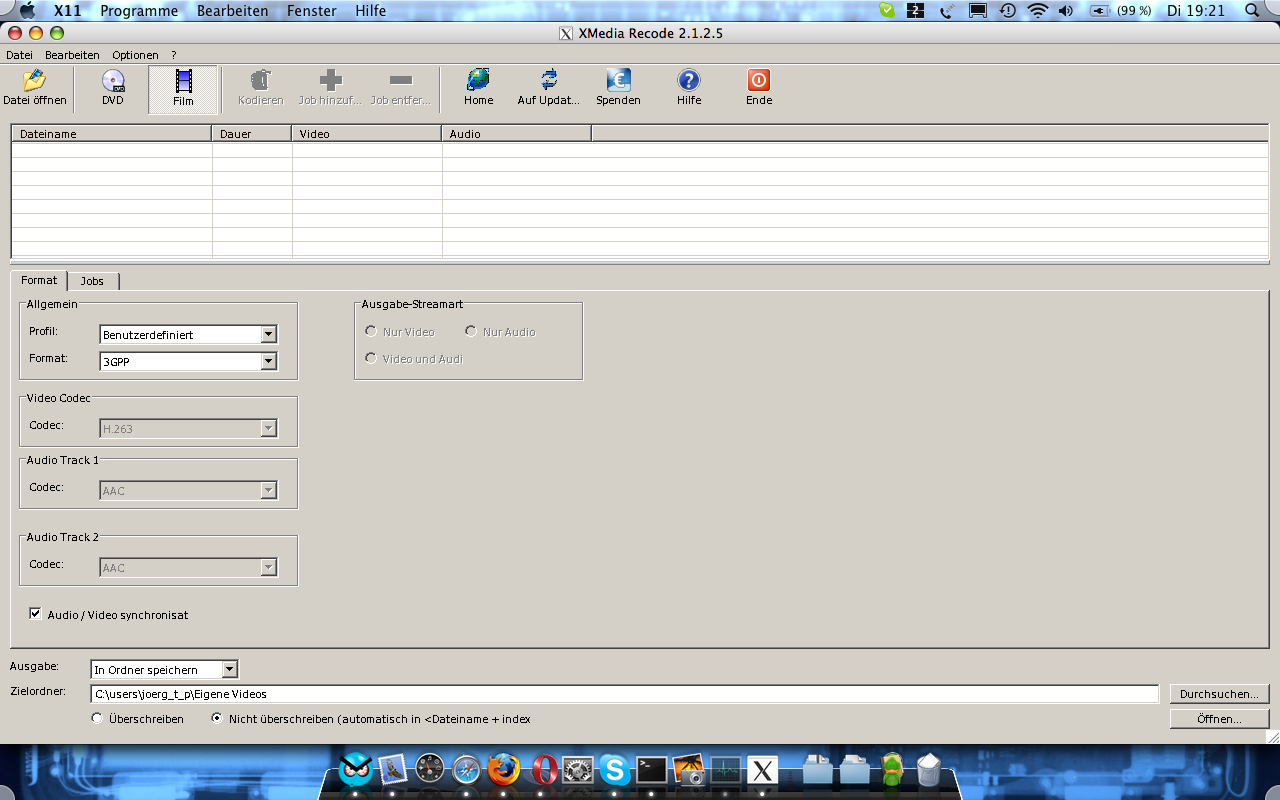
Task: Open Skype from the dock
Action: click(x=615, y=769)
